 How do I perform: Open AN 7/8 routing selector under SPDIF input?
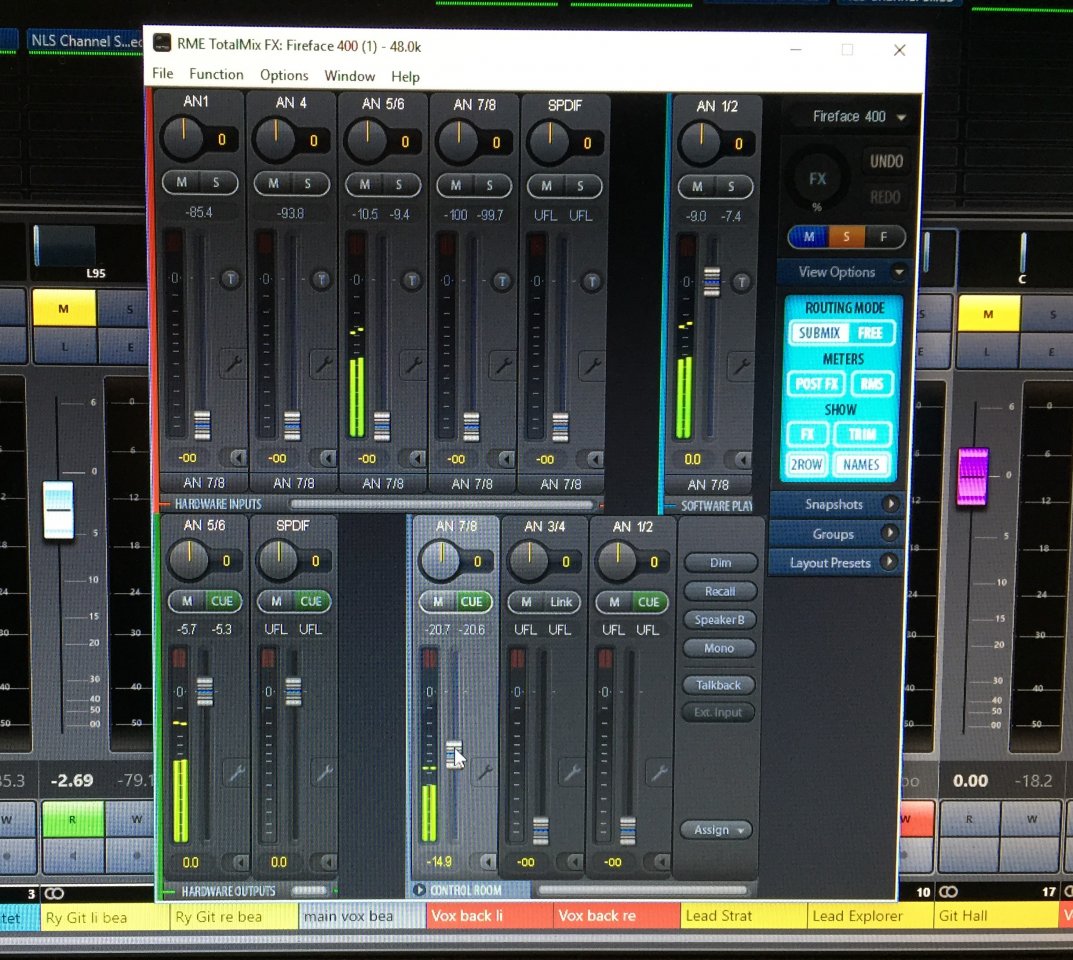560,484
